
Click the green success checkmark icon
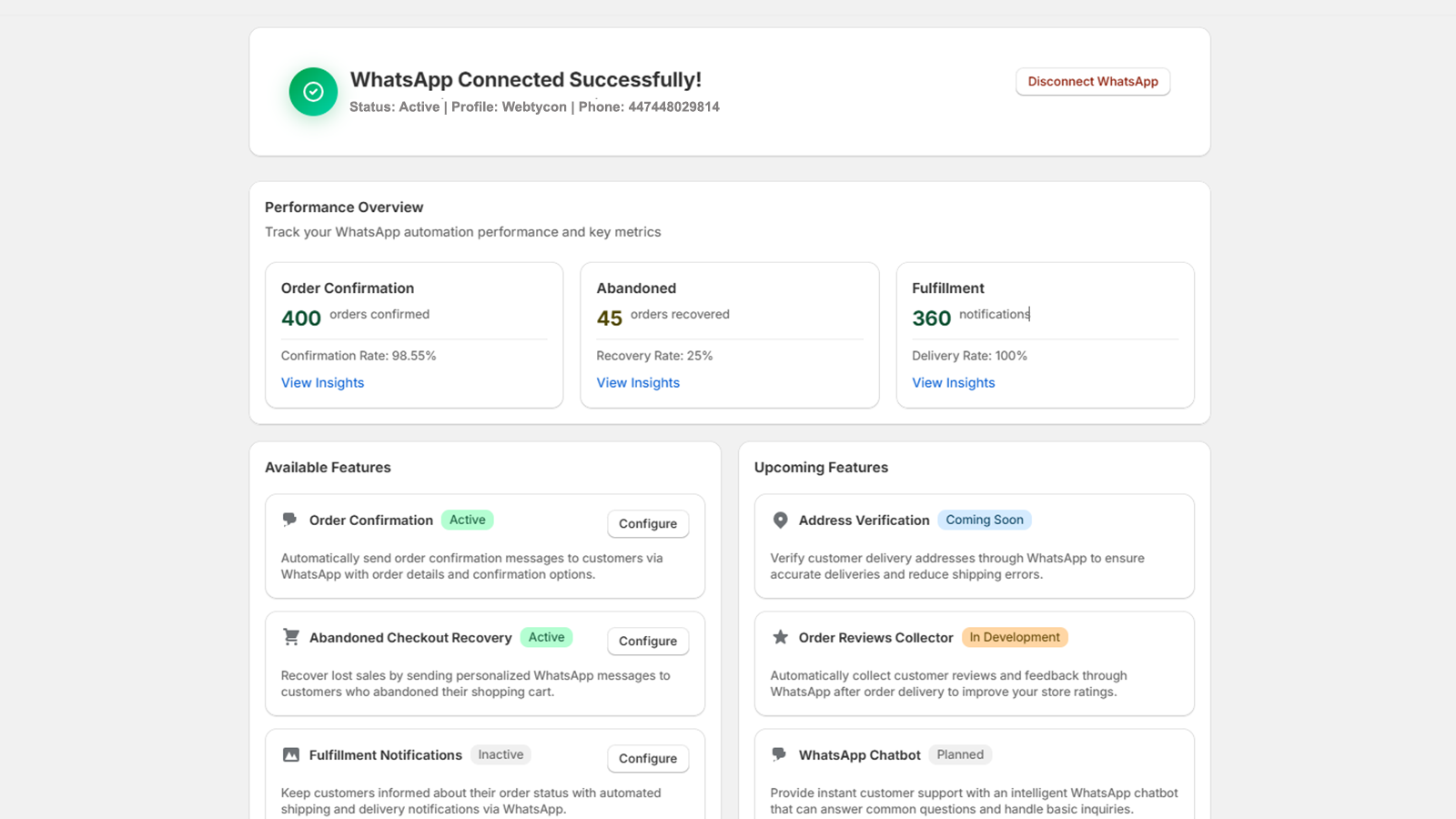pos(312,91)
